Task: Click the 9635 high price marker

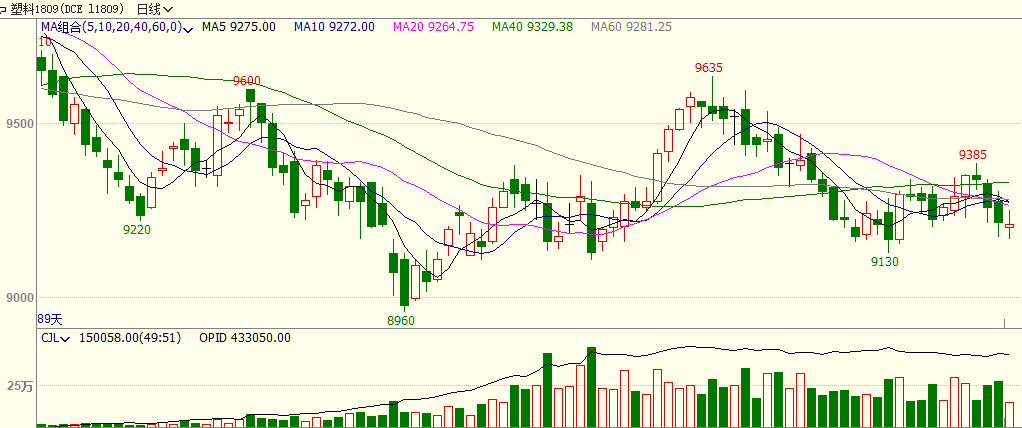Action: click(708, 68)
